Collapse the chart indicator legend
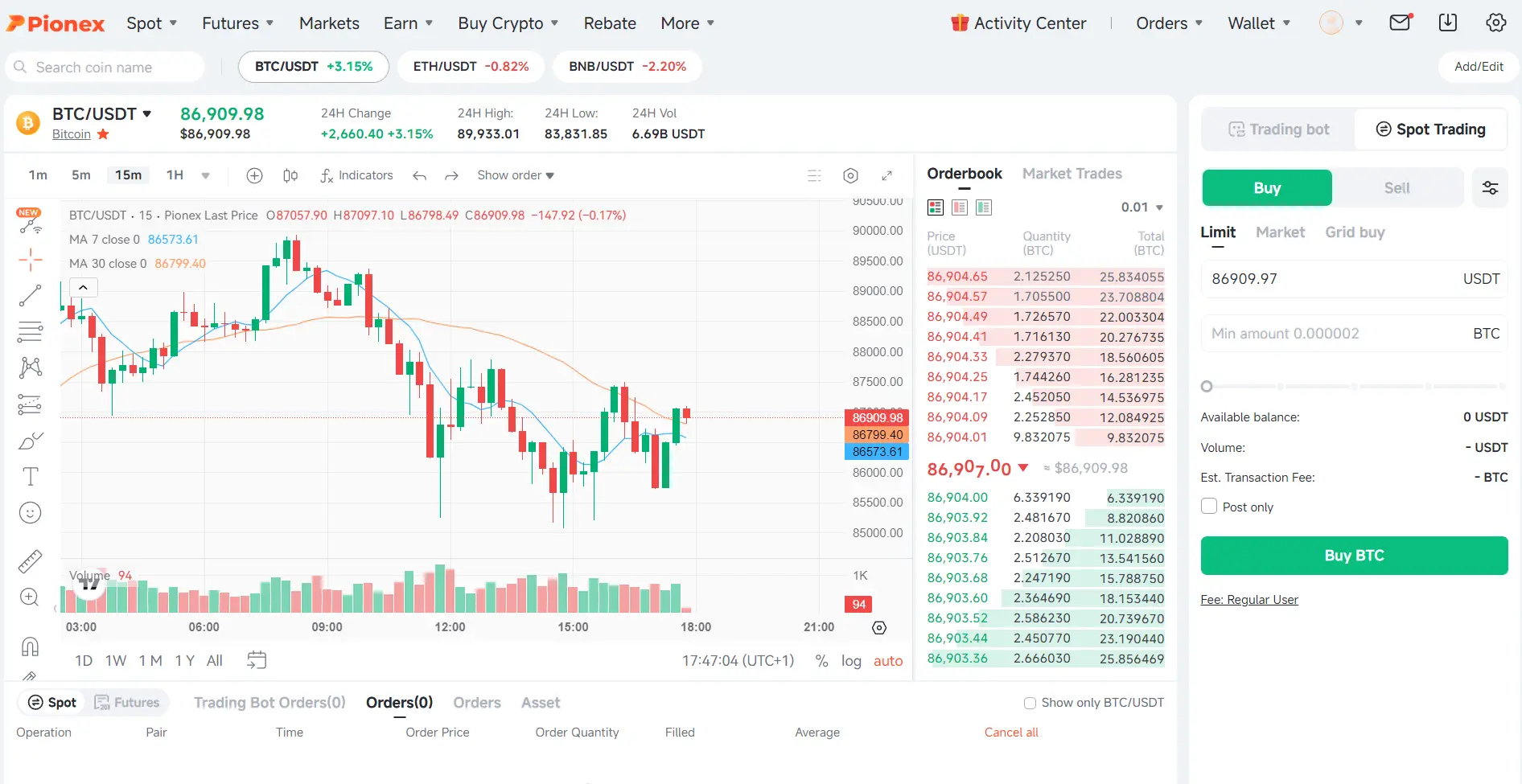1522x784 pixels. coord(83,287)
